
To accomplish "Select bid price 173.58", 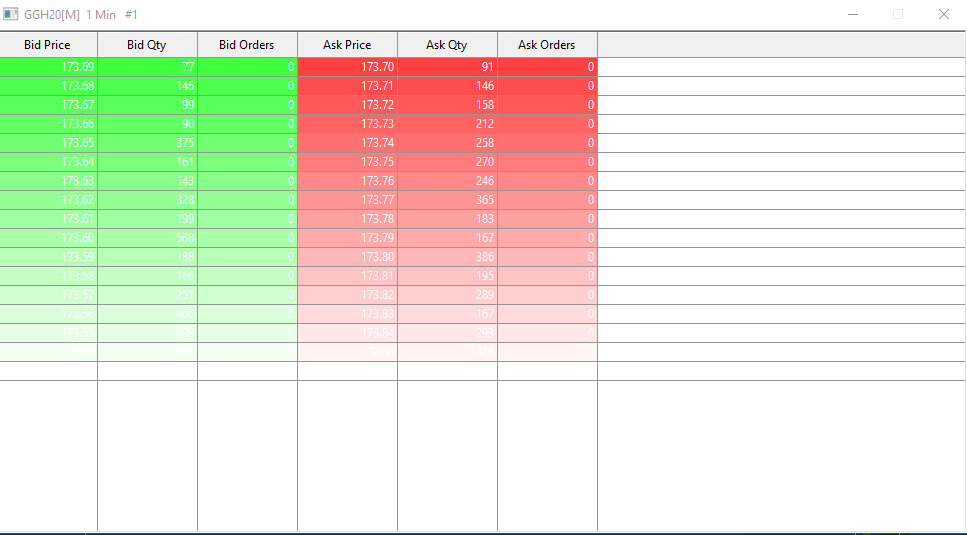I will 48,276.
